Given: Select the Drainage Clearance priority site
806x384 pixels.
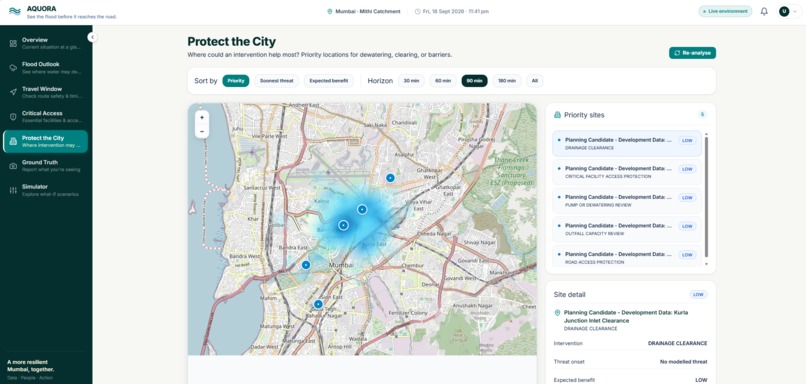Looking at the screenshot, I should [x=627, y=143].
